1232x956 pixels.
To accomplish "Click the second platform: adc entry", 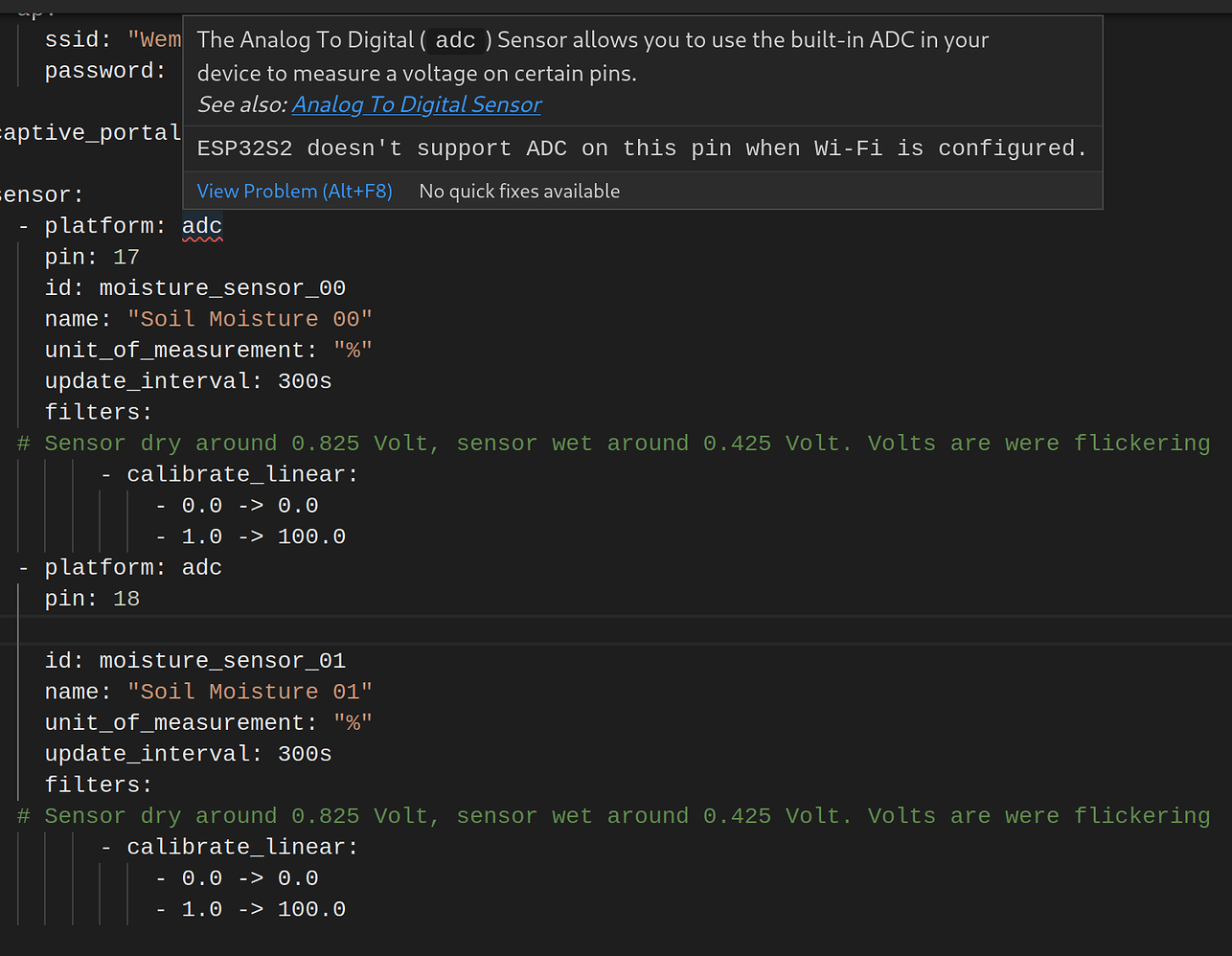I will (133, 568).
